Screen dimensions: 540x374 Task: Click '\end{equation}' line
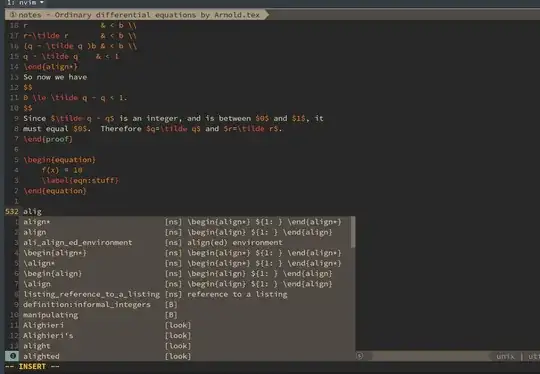click(x=55, y=191)
